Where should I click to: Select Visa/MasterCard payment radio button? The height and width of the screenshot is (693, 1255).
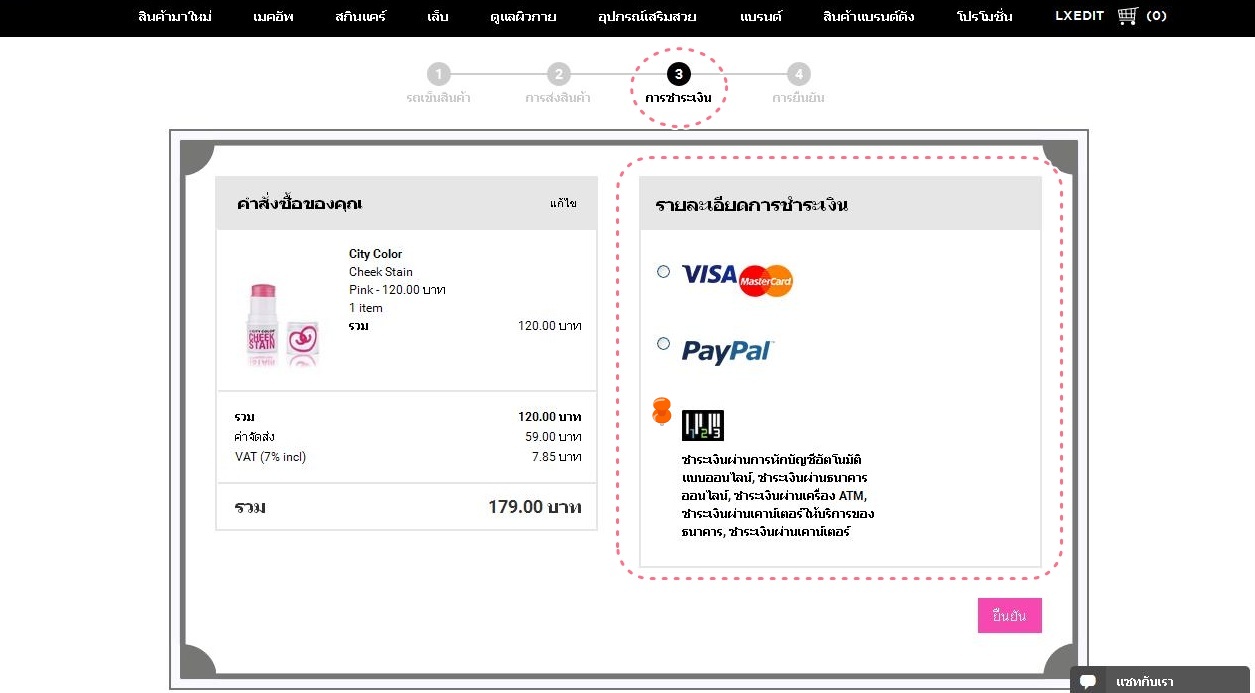663,271
